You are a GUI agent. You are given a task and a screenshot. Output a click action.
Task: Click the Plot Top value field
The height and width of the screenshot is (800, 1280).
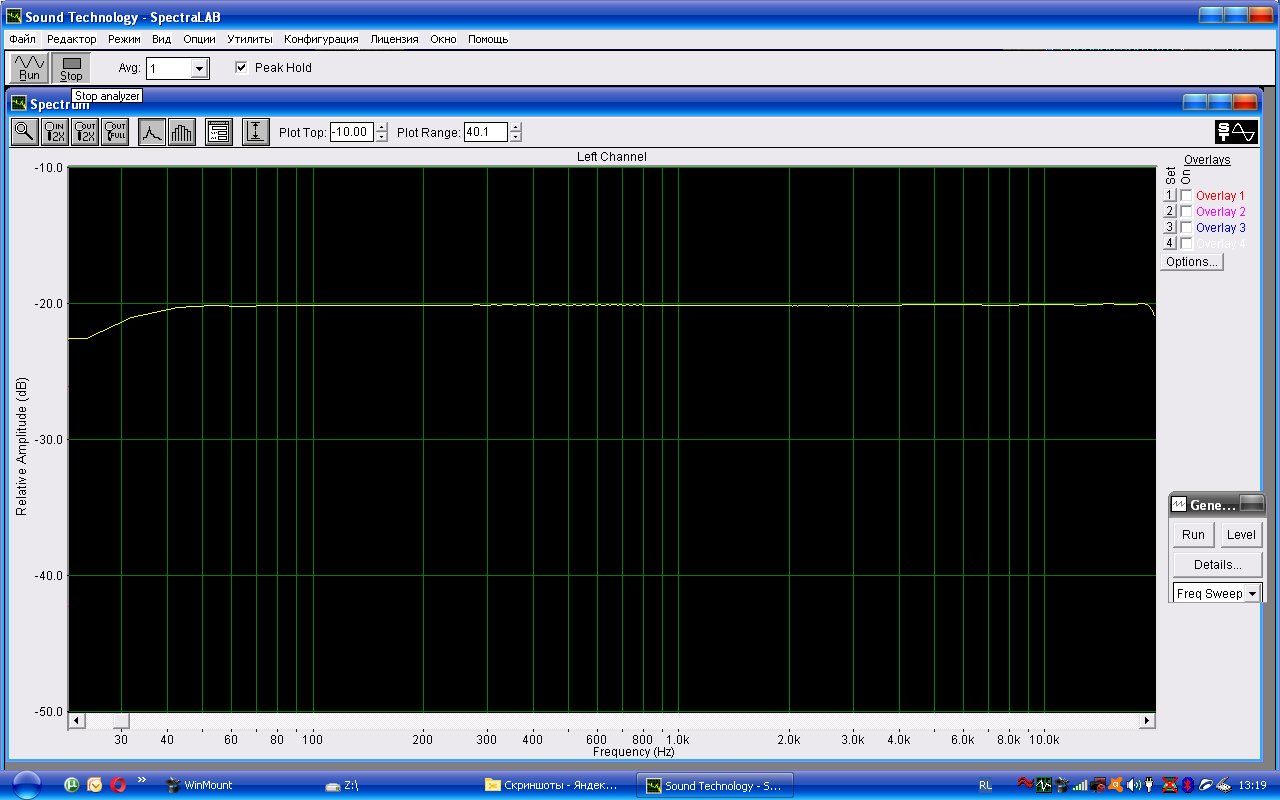point(352,132)
